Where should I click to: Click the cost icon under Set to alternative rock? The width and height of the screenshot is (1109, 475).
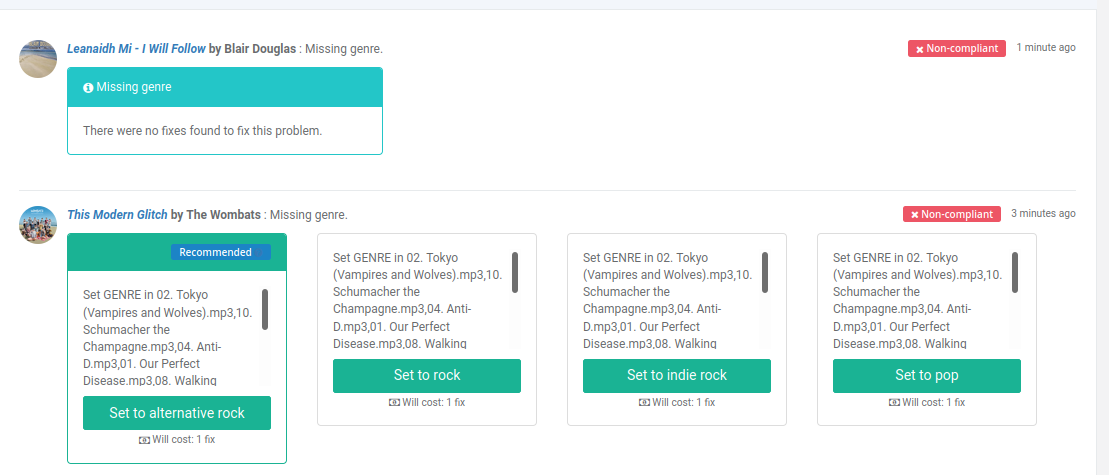(x=144, y=439)
